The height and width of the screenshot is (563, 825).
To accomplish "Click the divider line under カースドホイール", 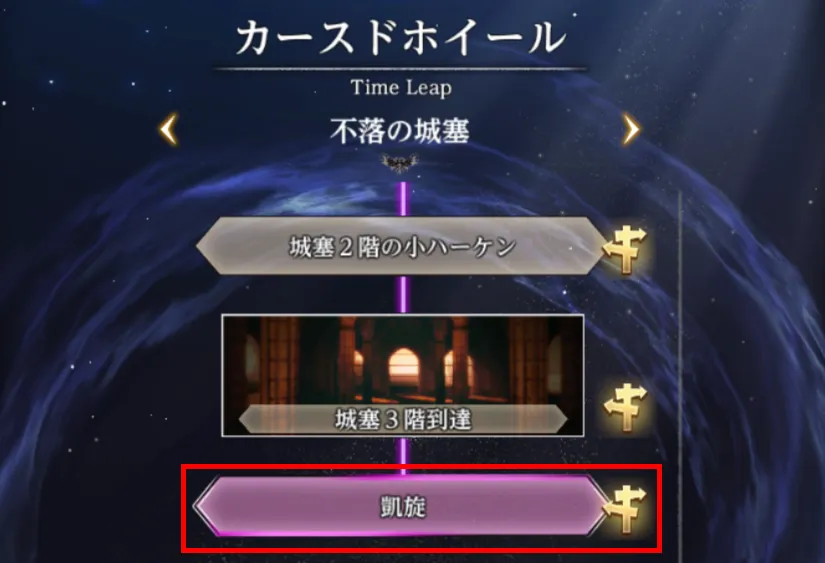I will coord(400,68).
